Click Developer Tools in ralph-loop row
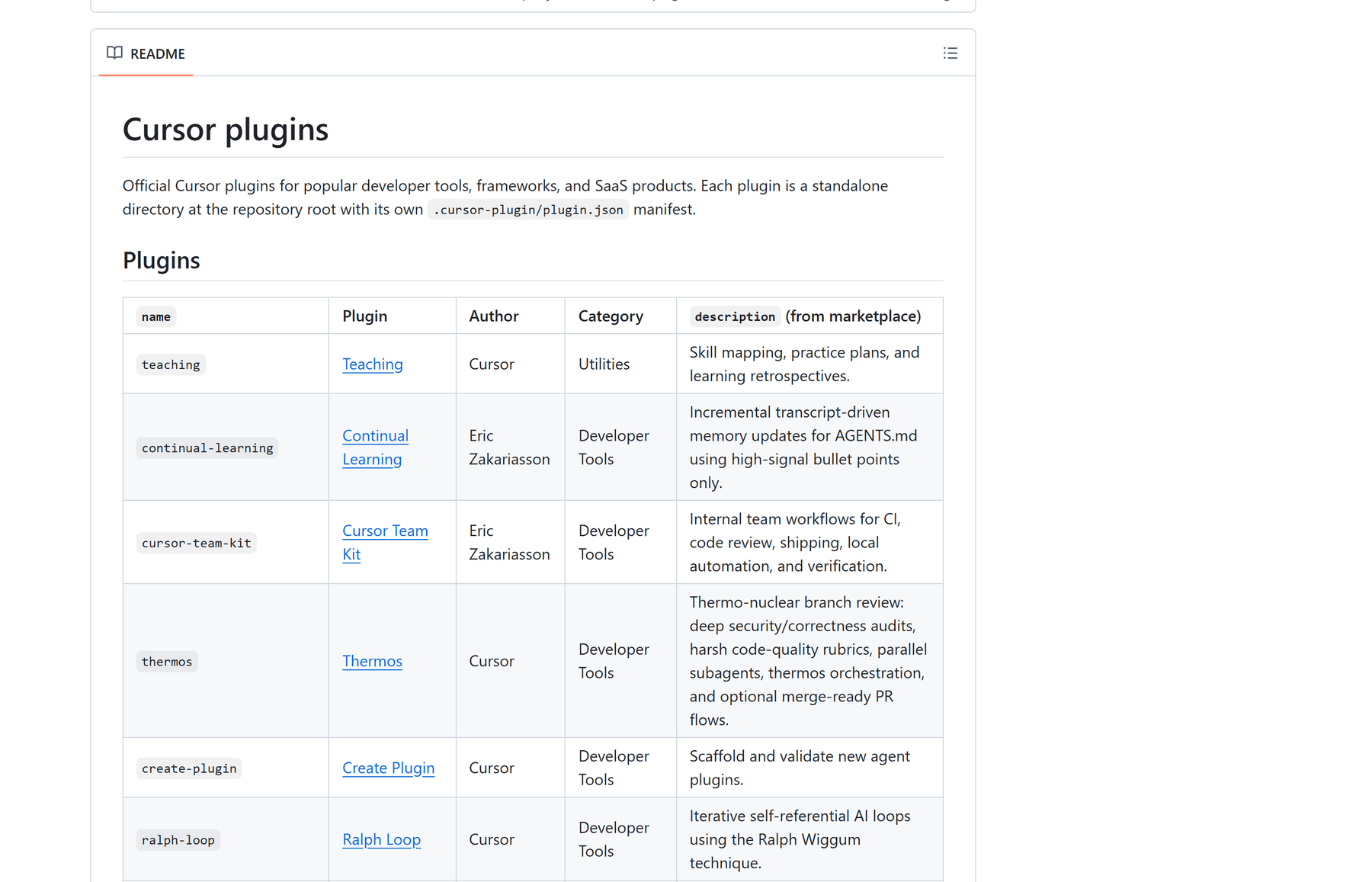This screenshot has width=1372, height=882. (x=614, y=839)
